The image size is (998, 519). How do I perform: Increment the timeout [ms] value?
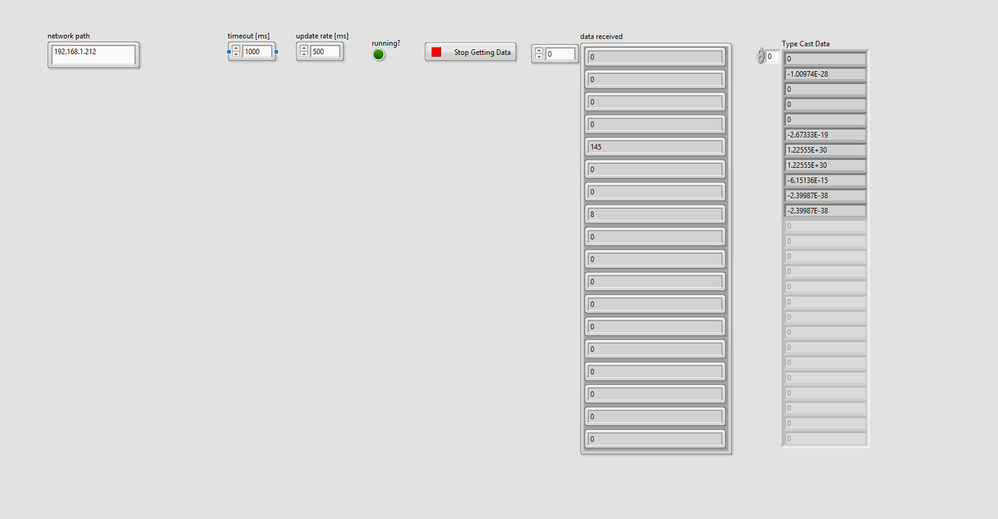point(236,48)
